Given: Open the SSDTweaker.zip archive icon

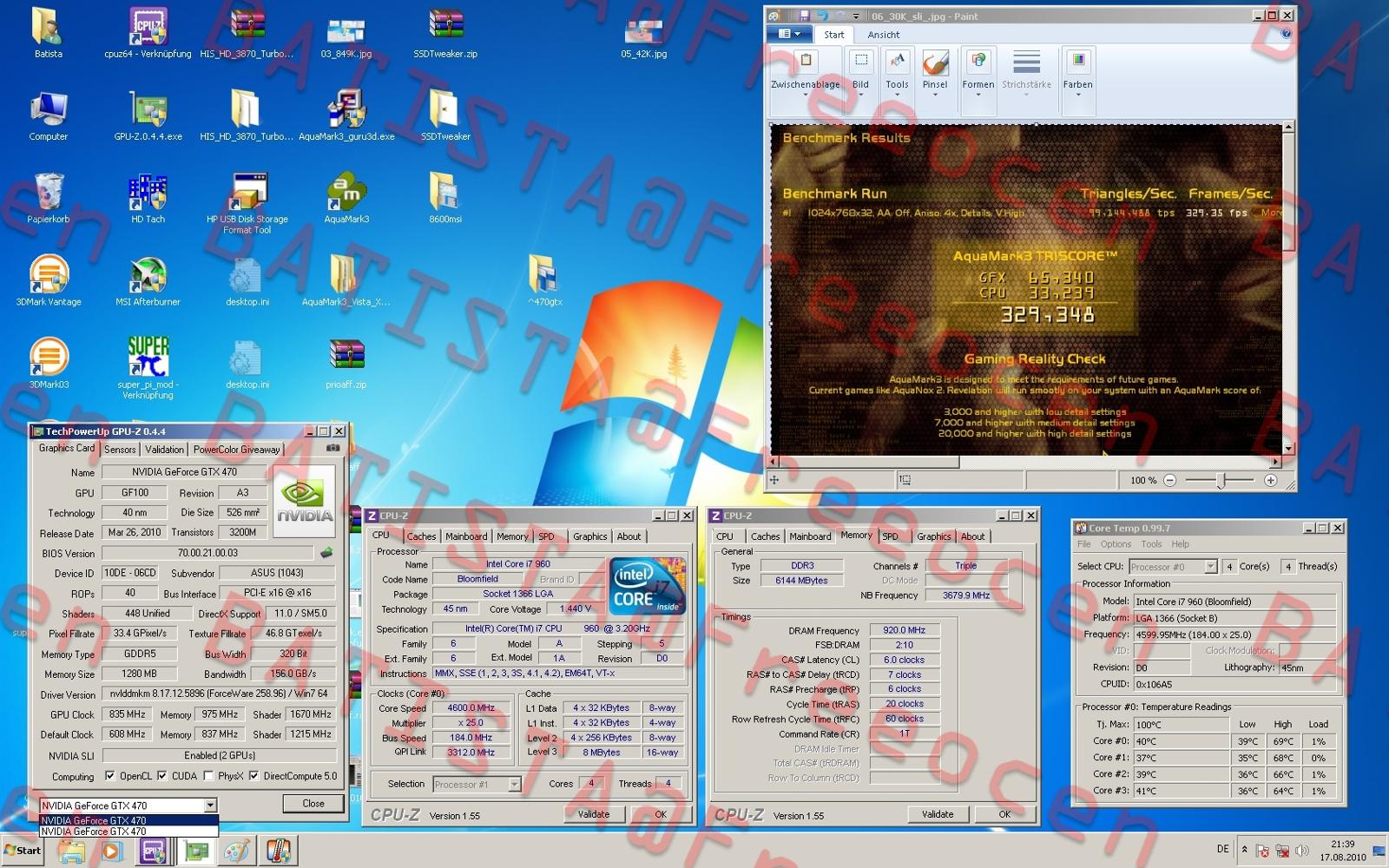Looking at the screenshot, I should click(x=445, y=35).
